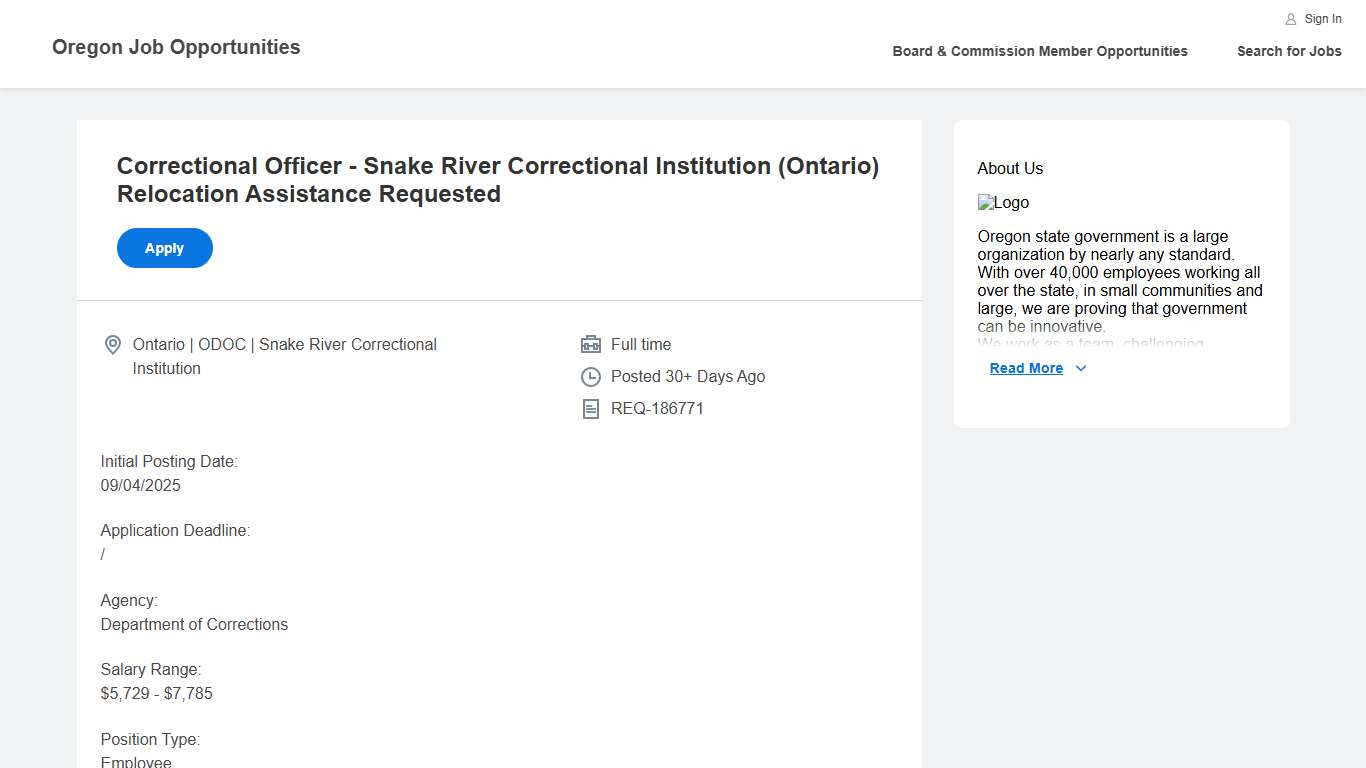The width and height of the screenshot is (1366, 768).
Task: Click the chevron arrow beside Read More
Action: coord(1081,368)
